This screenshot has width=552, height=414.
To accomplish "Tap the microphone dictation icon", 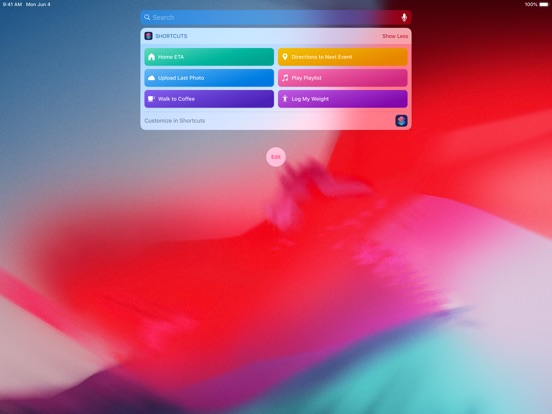I will click(404, 17).
